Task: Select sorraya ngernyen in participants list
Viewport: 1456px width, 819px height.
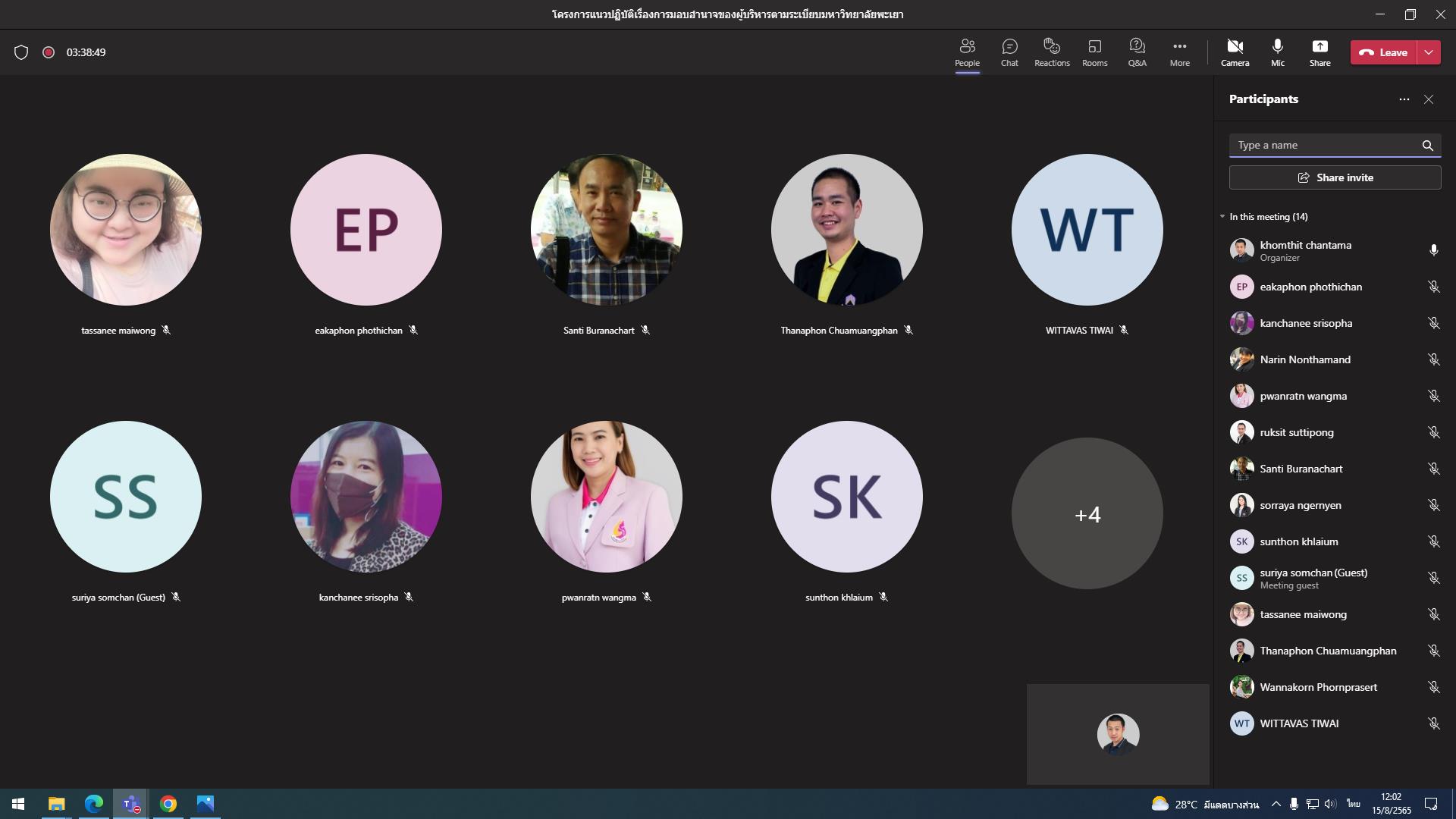Action: [x=1335, y=505]
